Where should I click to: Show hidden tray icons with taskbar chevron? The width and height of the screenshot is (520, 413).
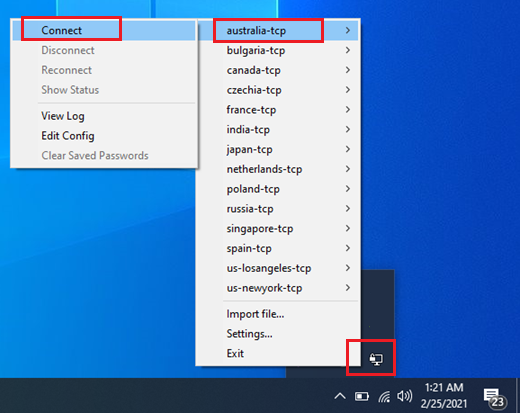[x=340, y=396]
